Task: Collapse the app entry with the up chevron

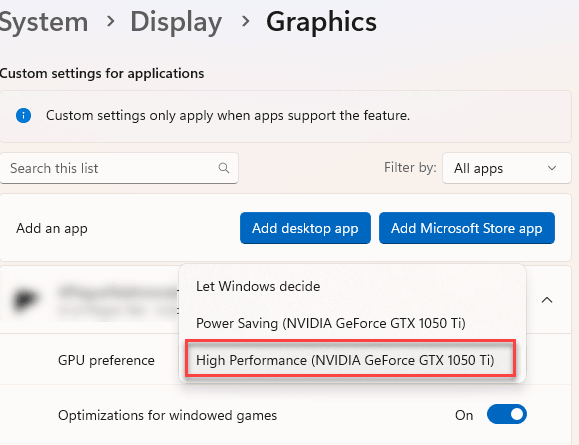Action: (x=547, y=300)
